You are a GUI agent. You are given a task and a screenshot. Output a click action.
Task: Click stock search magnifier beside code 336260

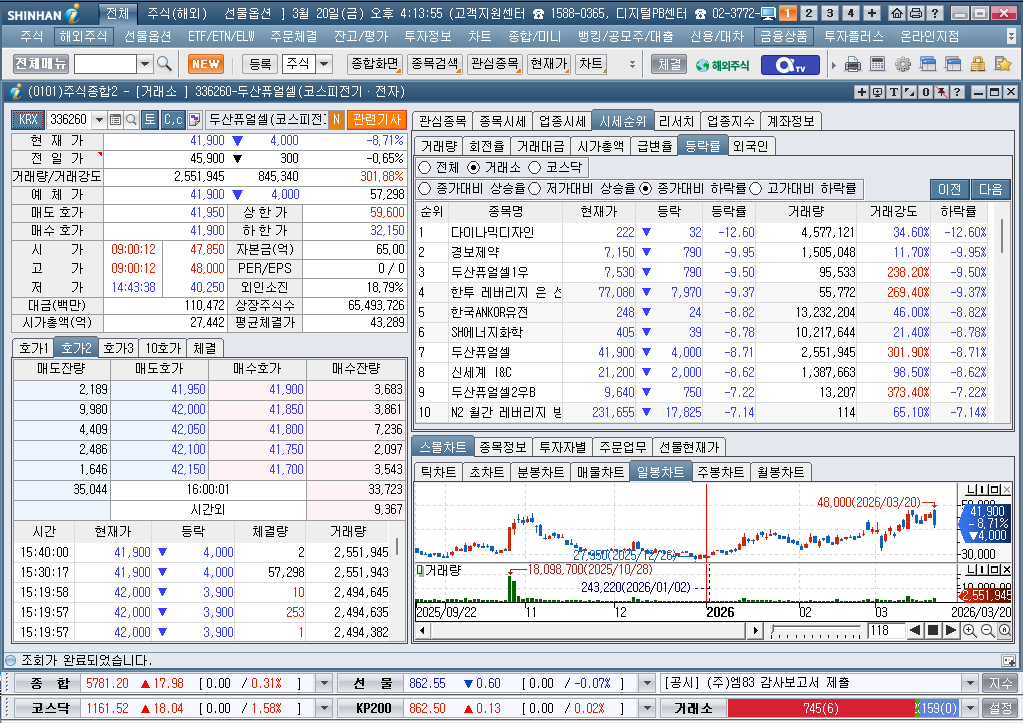click(x=131, y=119)
